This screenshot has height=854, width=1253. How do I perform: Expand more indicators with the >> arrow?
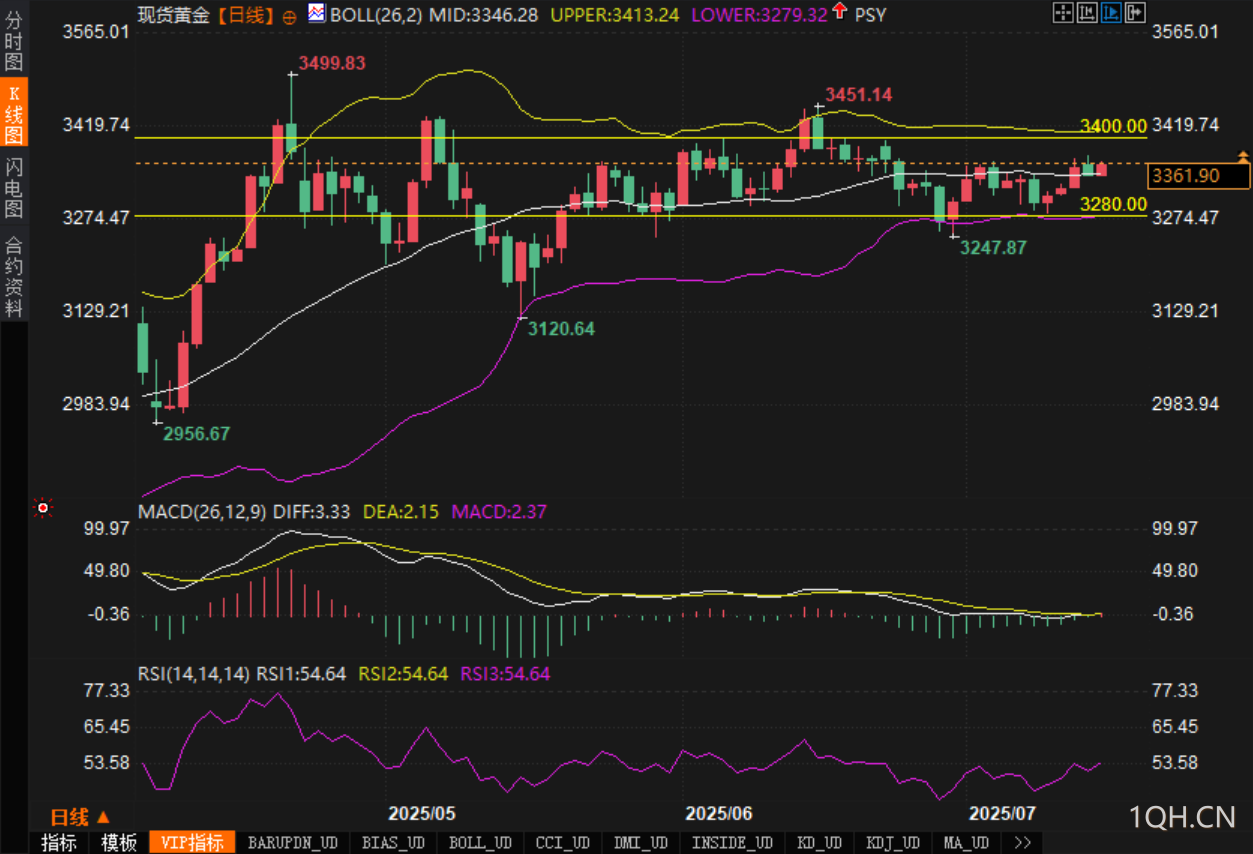click(1022, 843)
